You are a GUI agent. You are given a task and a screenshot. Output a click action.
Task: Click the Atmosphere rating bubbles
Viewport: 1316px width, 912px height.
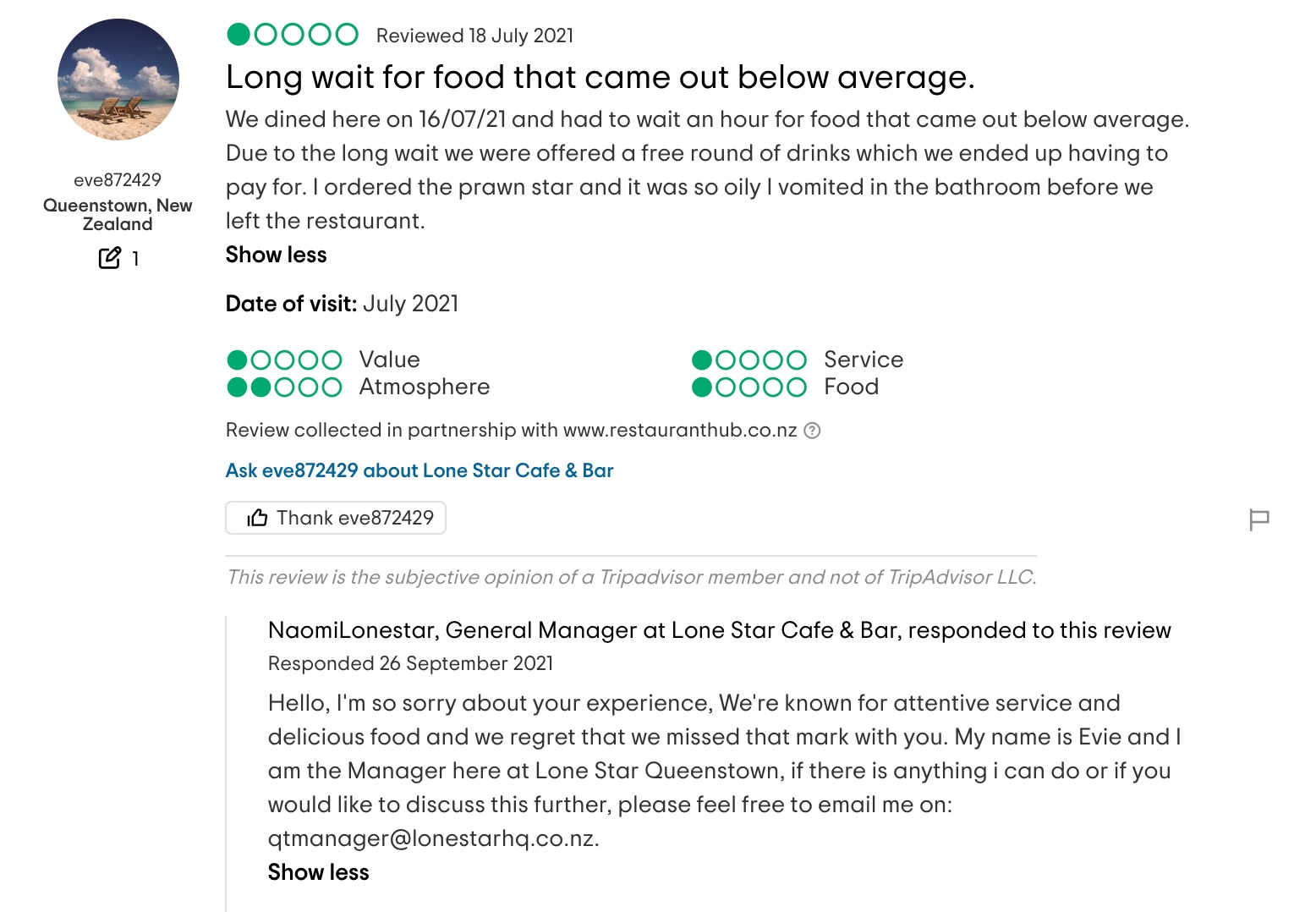coord(284,387)
